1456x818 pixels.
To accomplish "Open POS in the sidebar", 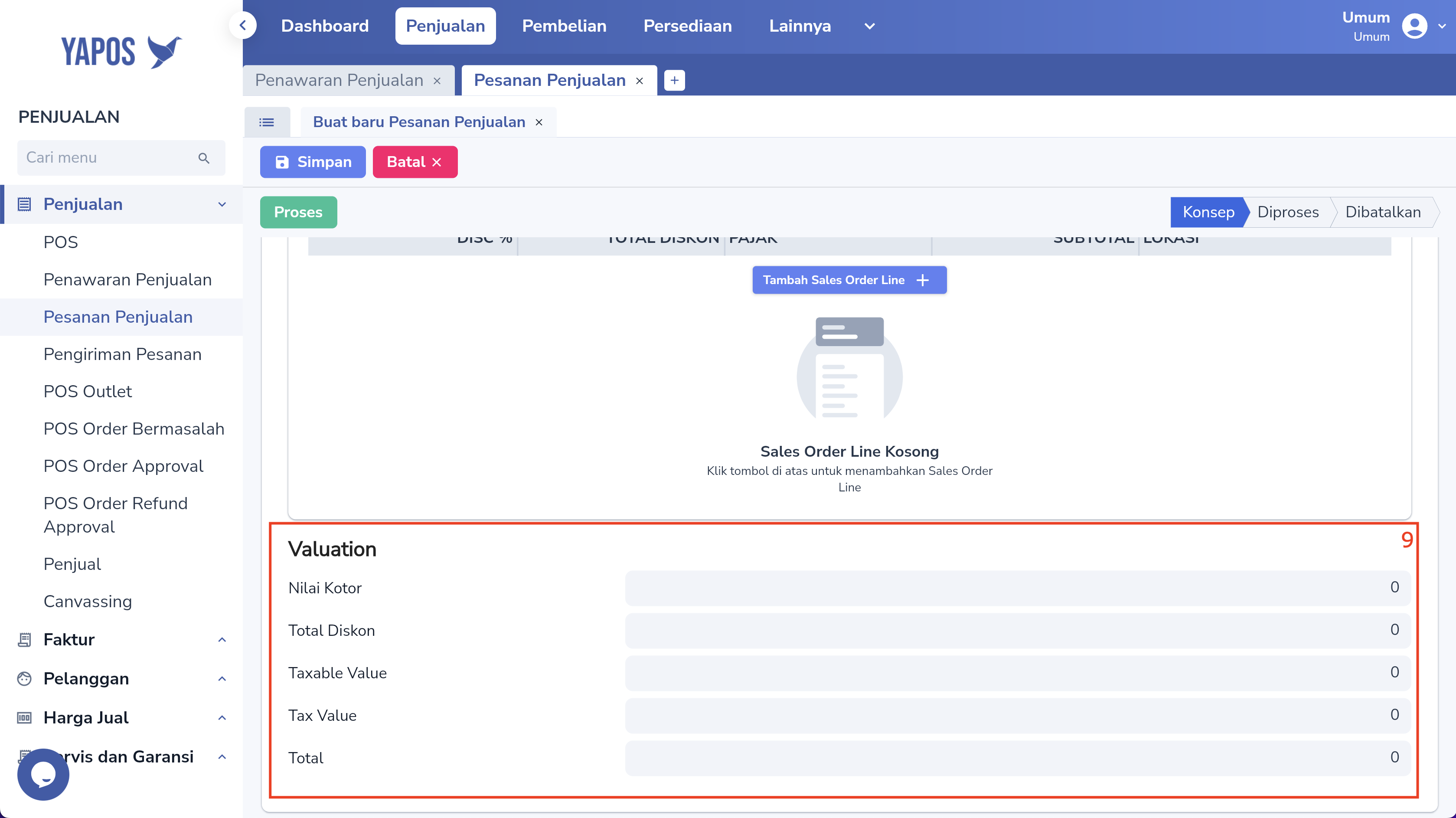I will pyautogui.click(x=60, y=242).
